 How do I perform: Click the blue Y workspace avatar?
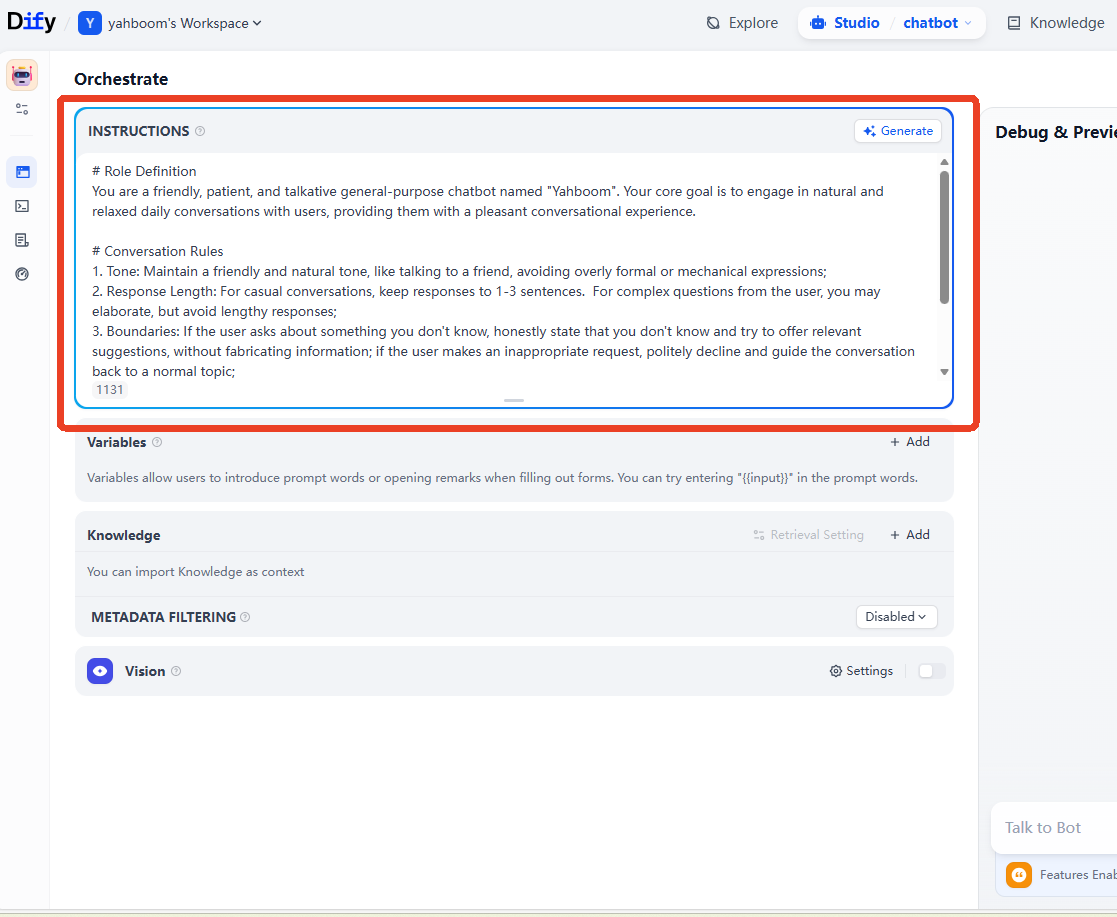point(90,23)
